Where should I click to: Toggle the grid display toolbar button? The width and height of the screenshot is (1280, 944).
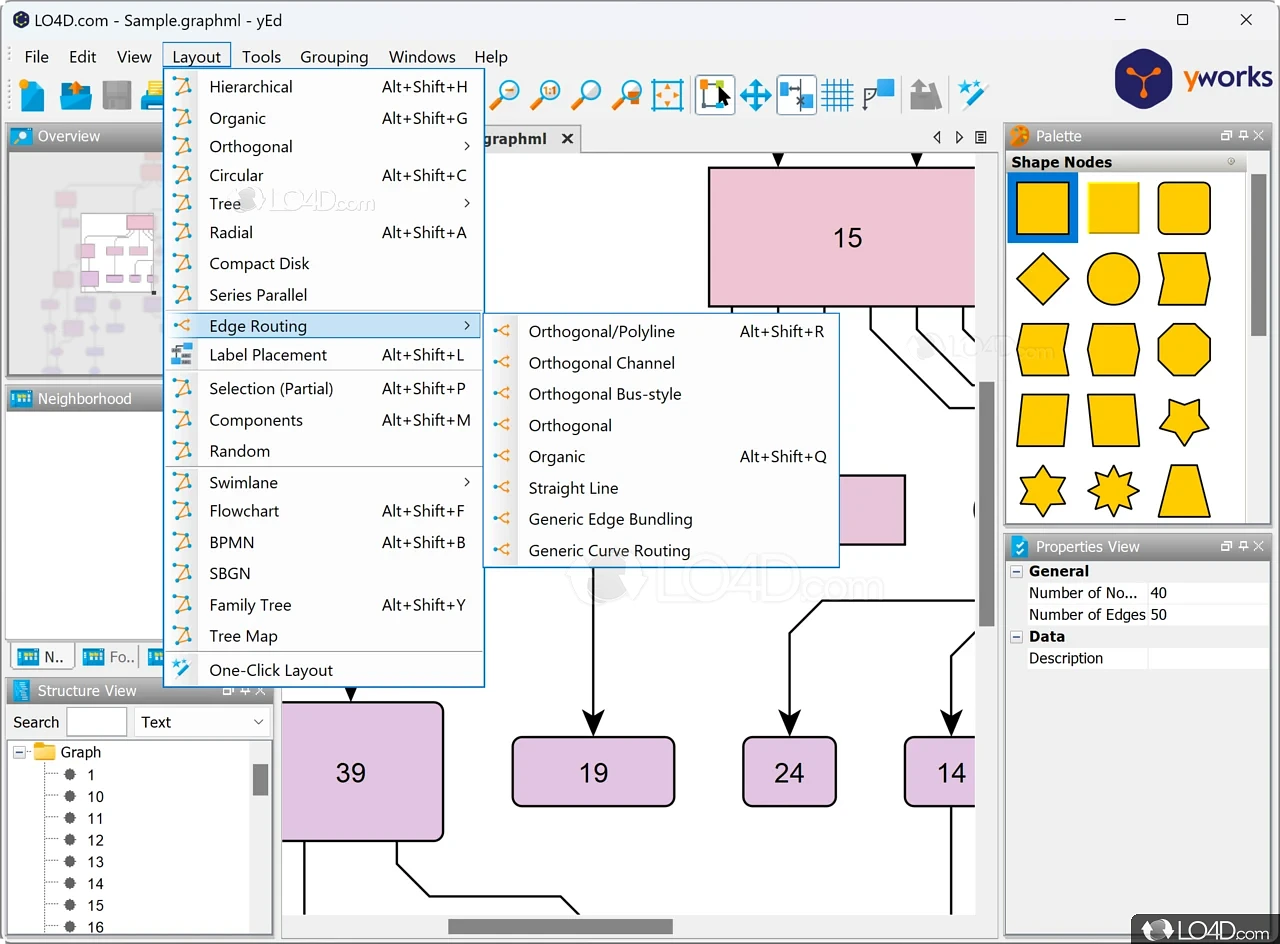tap(837, 95)
